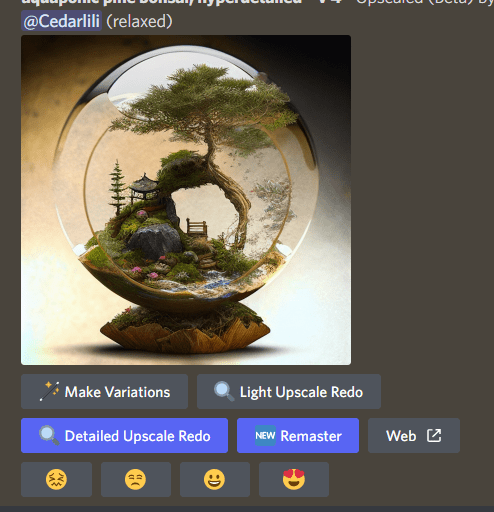Open the bonsai glass globe image preview

tap(186, 200)
